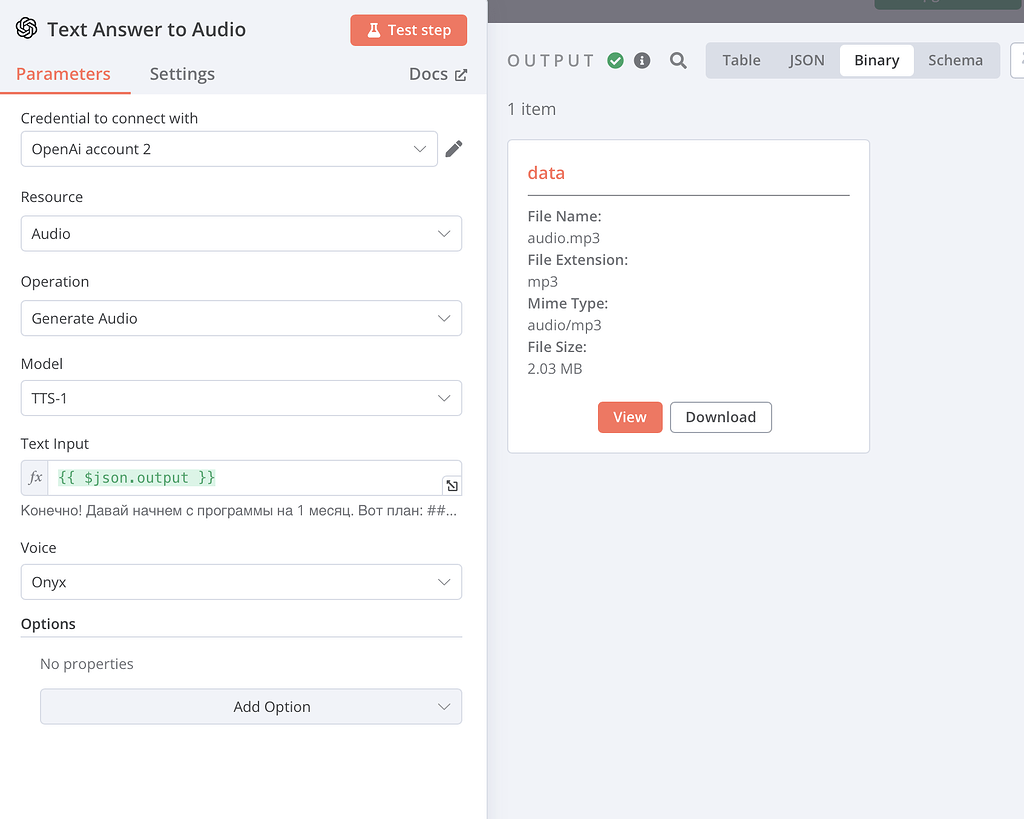Open the Credential OpenAi account 2 dropdown
The height and width of the screenshot is (819, 1024).
tap(229, 149)
